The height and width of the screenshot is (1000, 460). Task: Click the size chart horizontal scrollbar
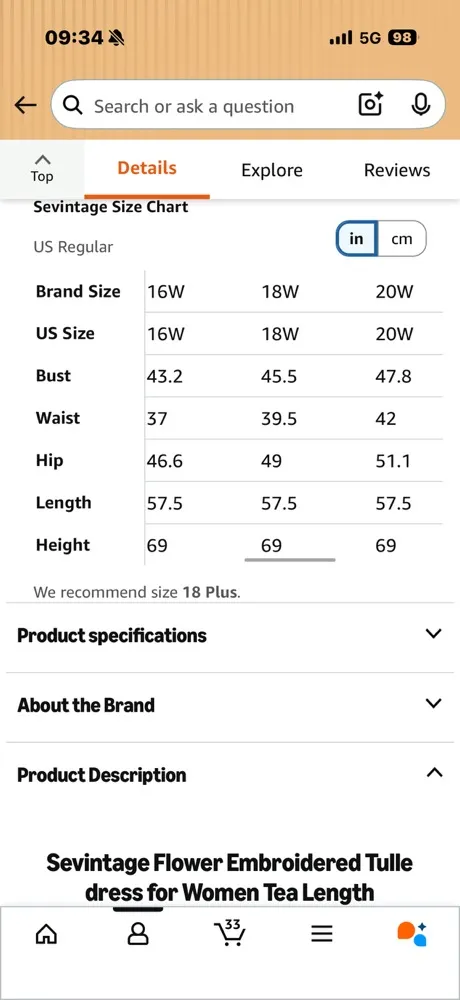(x=290, y=561)
